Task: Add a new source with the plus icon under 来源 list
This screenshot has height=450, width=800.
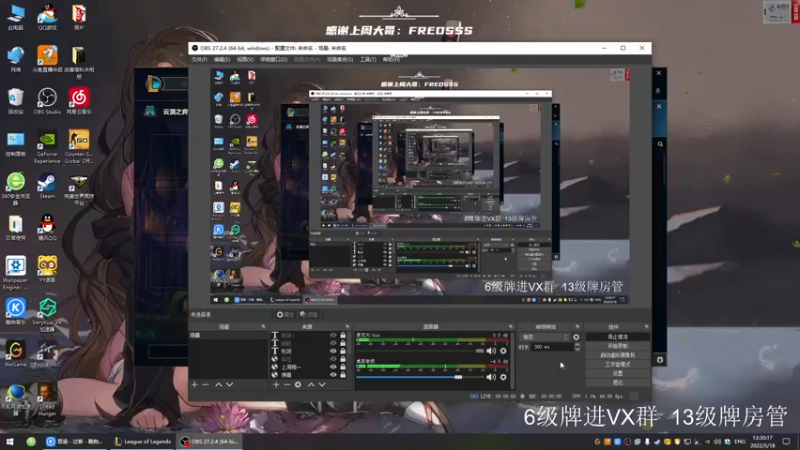Action: (276, 384)
